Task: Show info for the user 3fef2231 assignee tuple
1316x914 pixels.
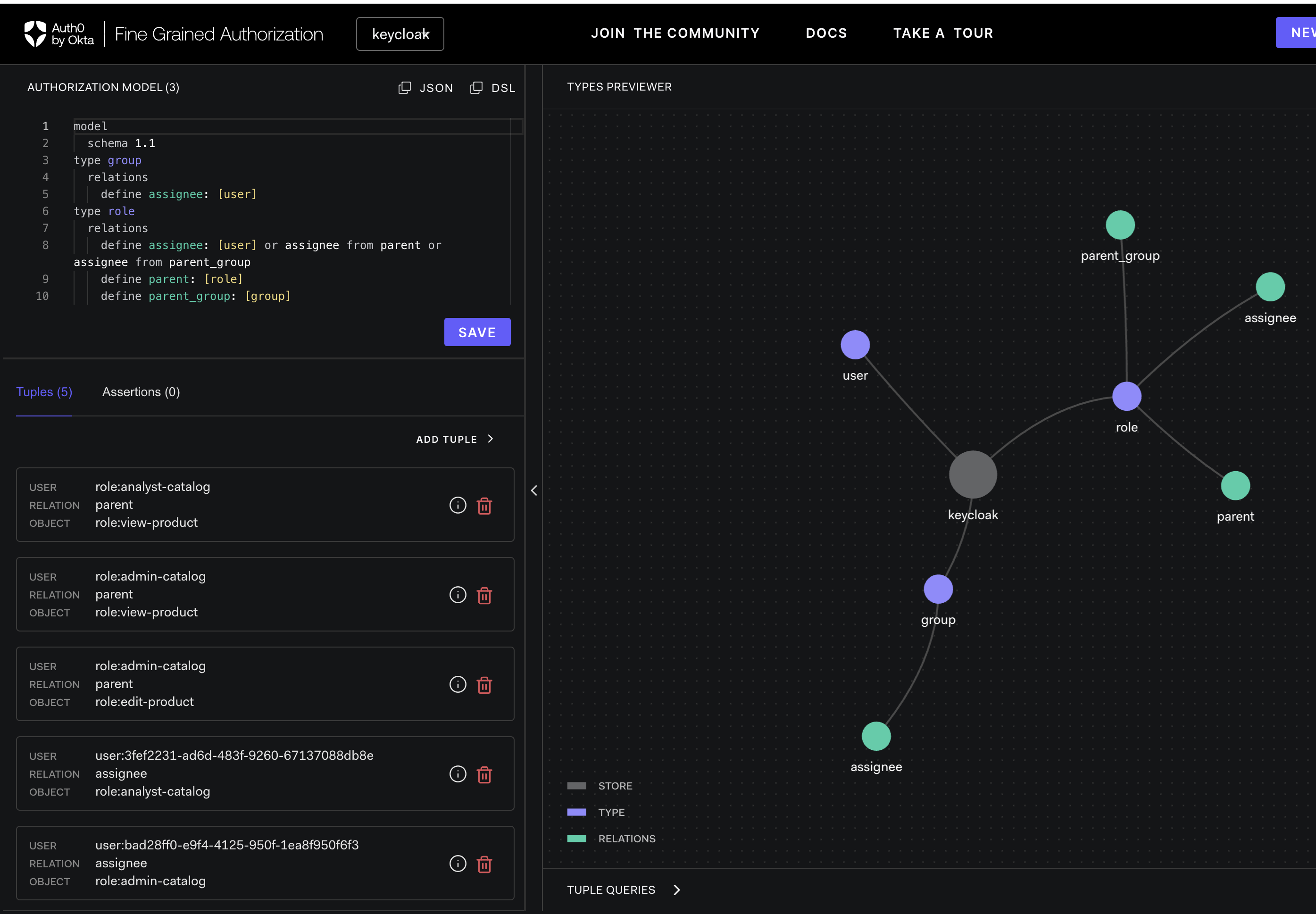Action: pyautogui.click(x=458, y=774)
